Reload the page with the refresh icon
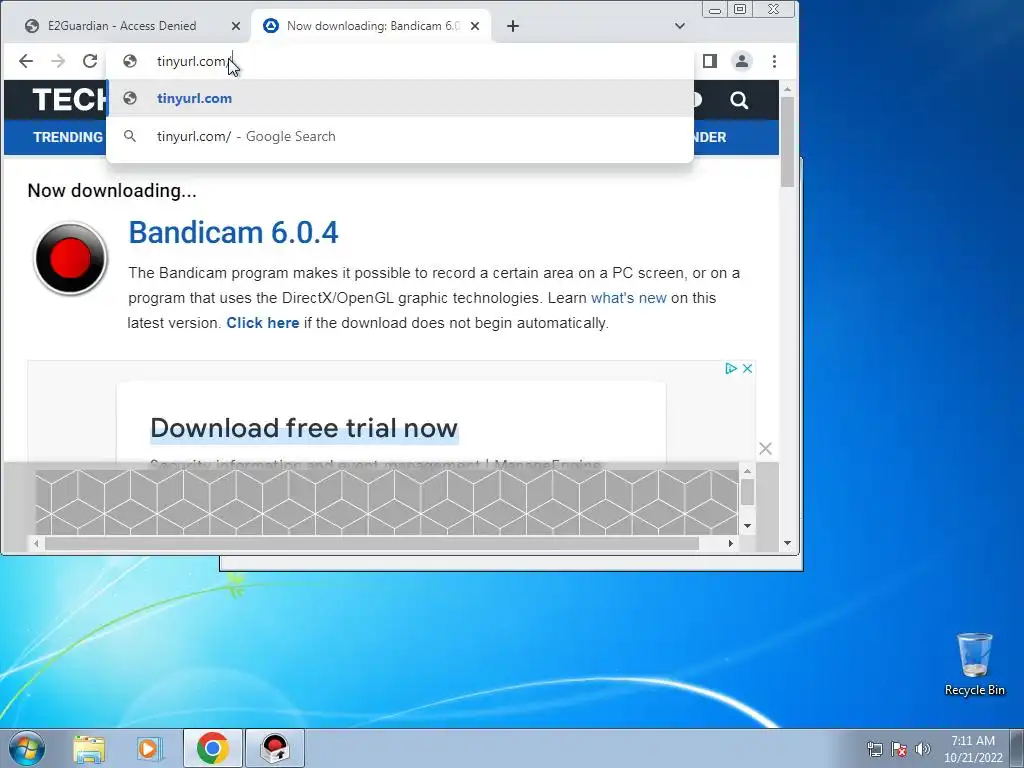 (90, 61)
